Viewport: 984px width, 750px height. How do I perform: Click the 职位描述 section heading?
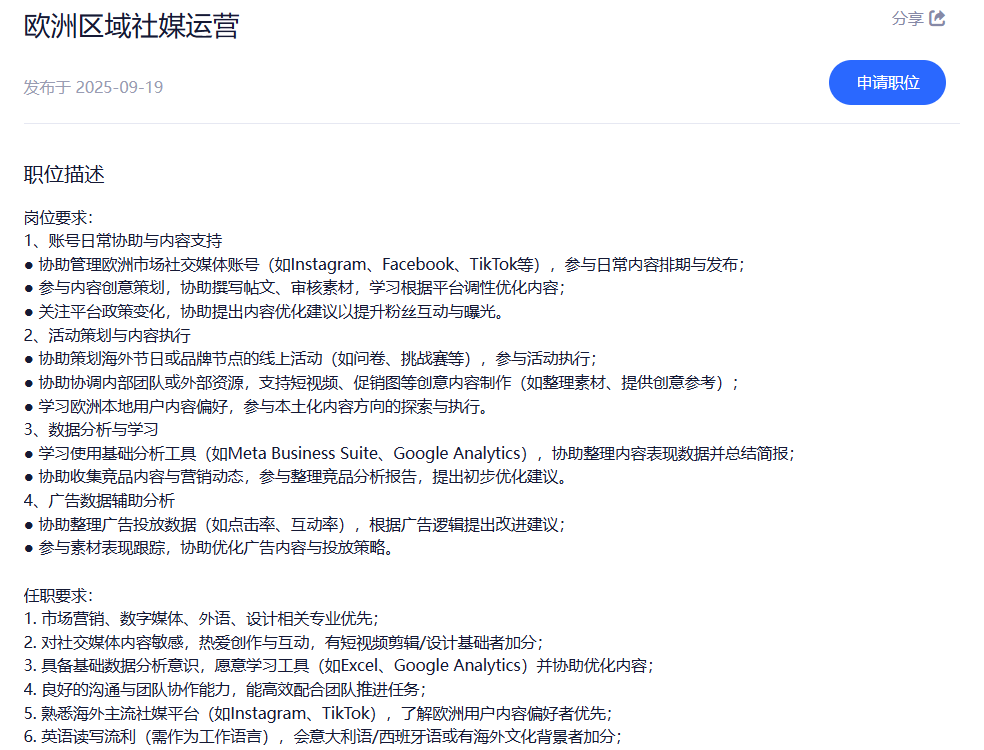64,174
